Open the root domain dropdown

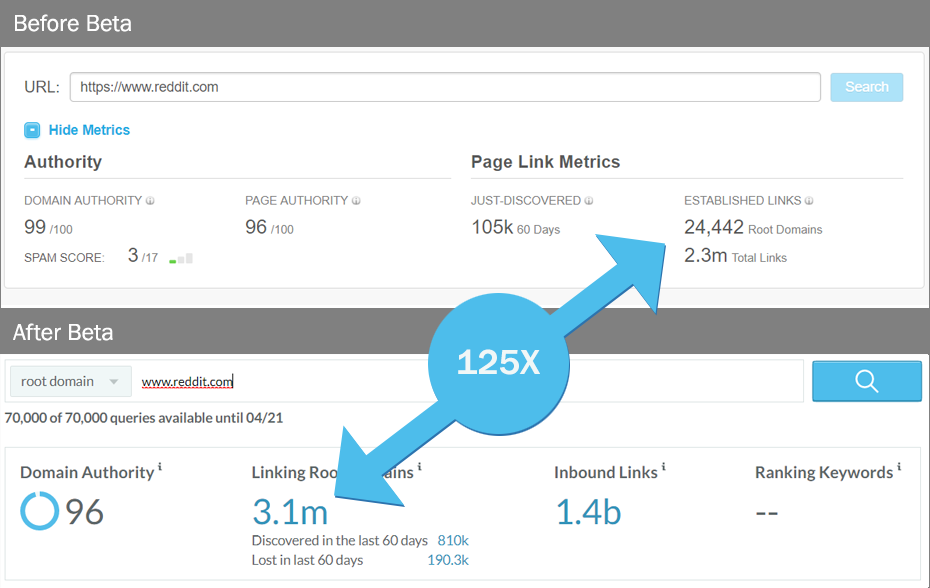[x=71, y=381]
